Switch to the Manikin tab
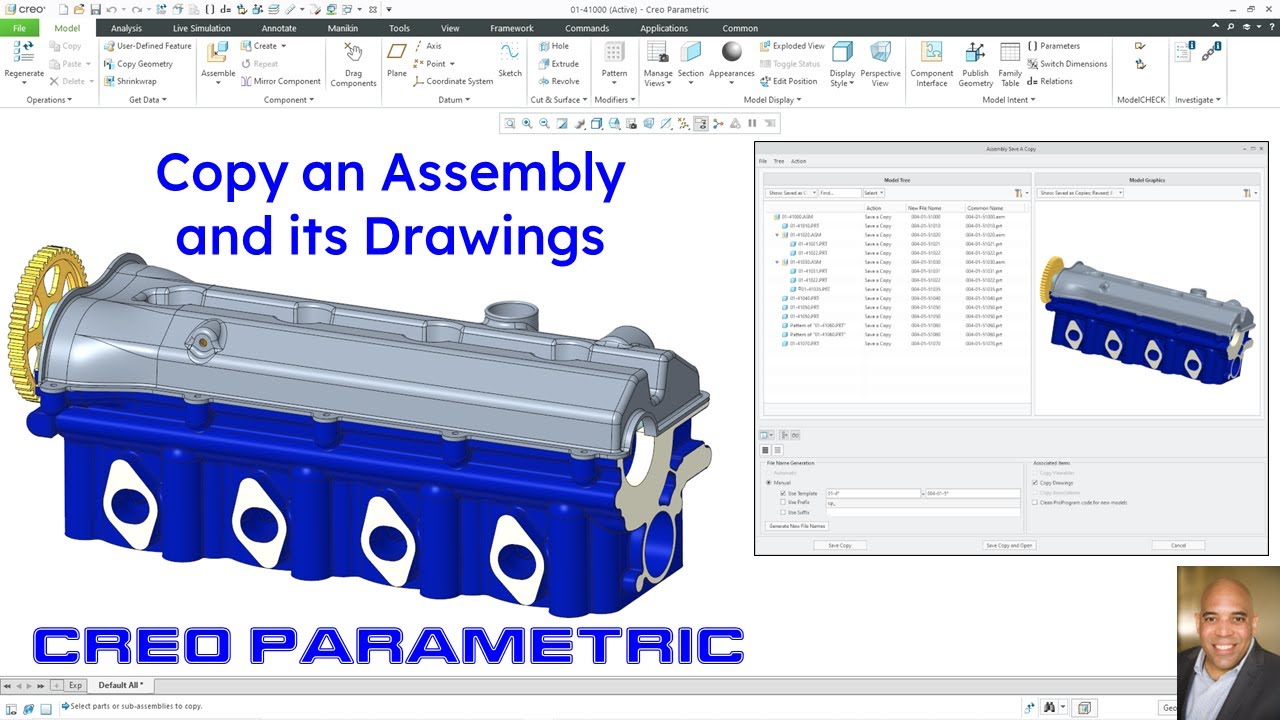This screenshot has height=720, width=1280. click(343, 28)
